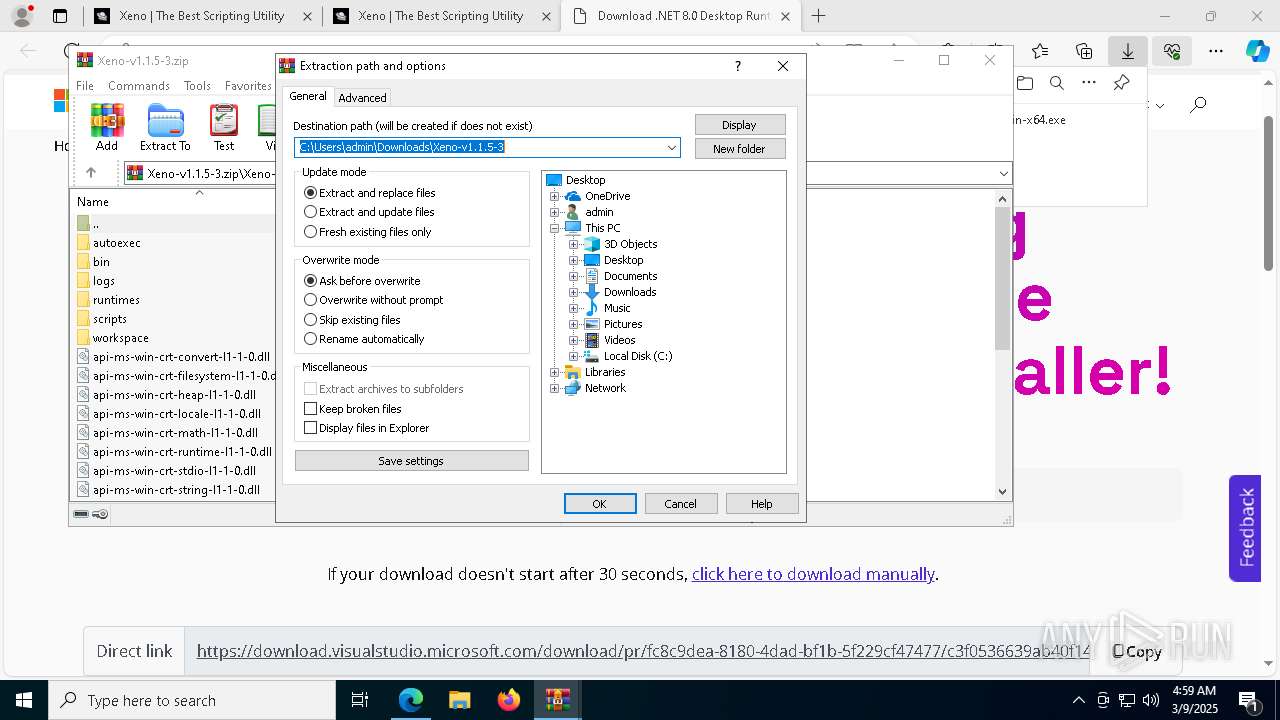Select Rename automatically option
The image size is (1280, 720).
(x=364, y=339)
